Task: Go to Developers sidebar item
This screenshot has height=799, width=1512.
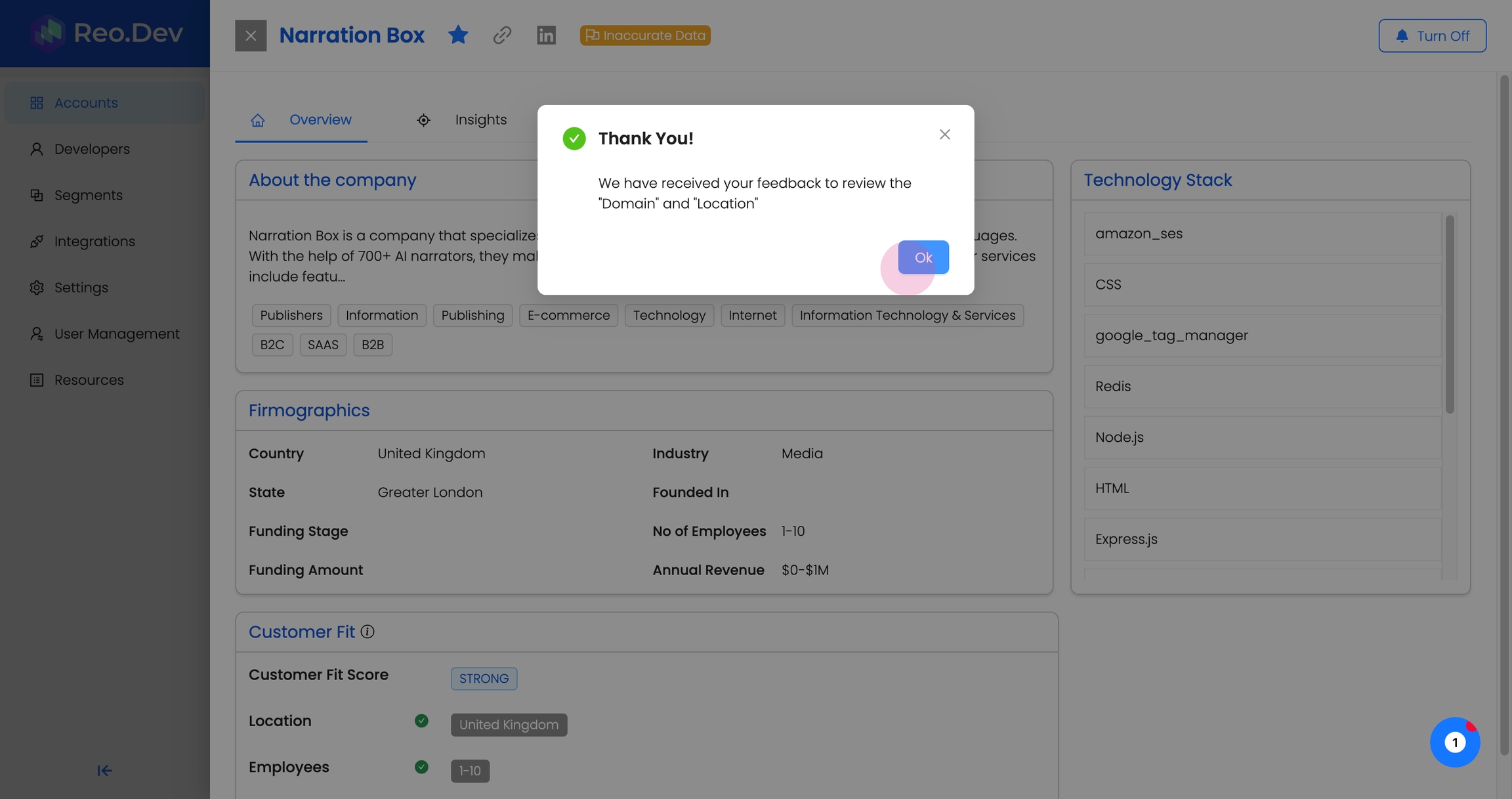Action: tap(92, 149)
